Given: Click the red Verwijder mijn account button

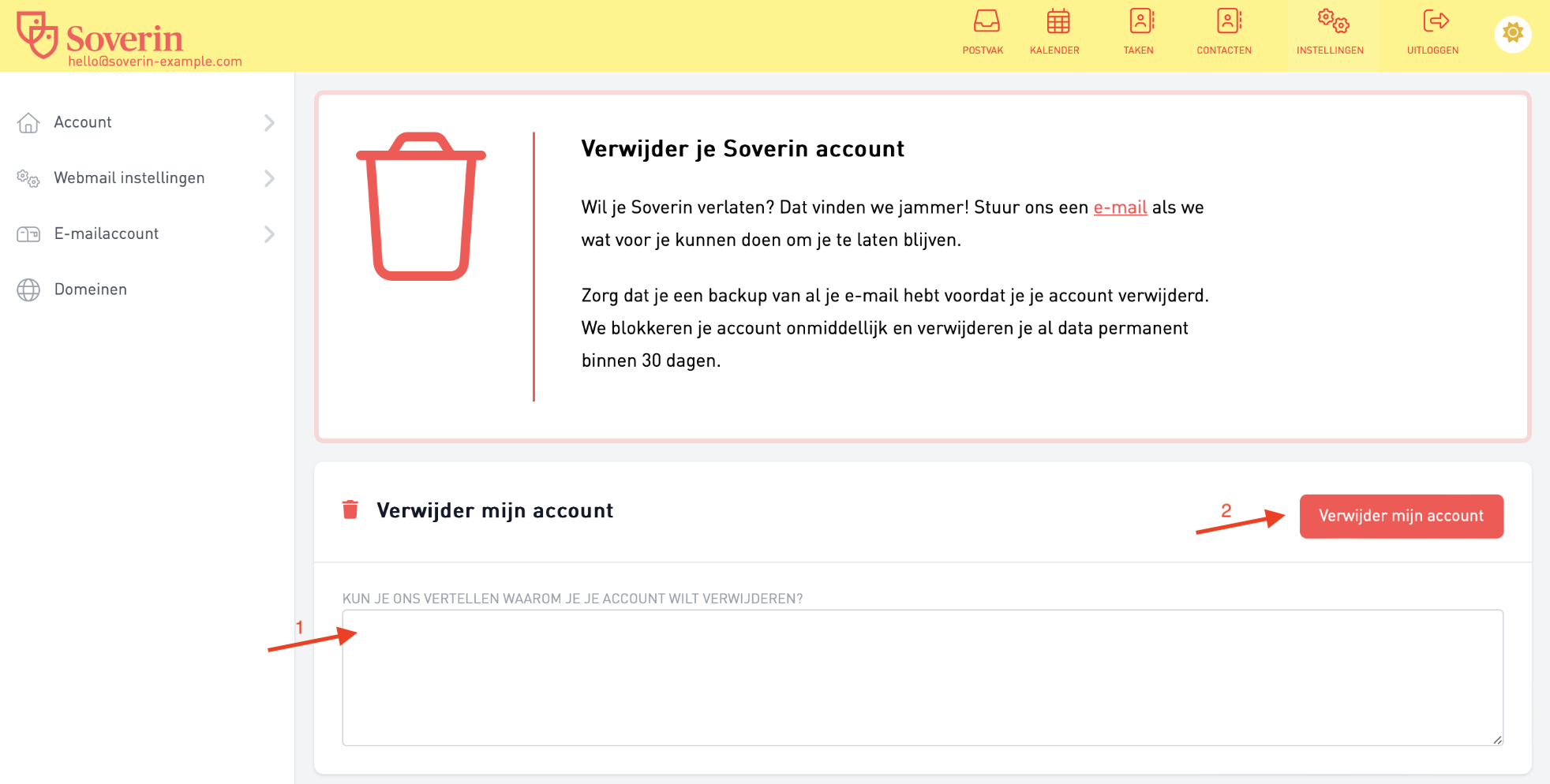Looking at the screenshot, I should pos(1401,517).
